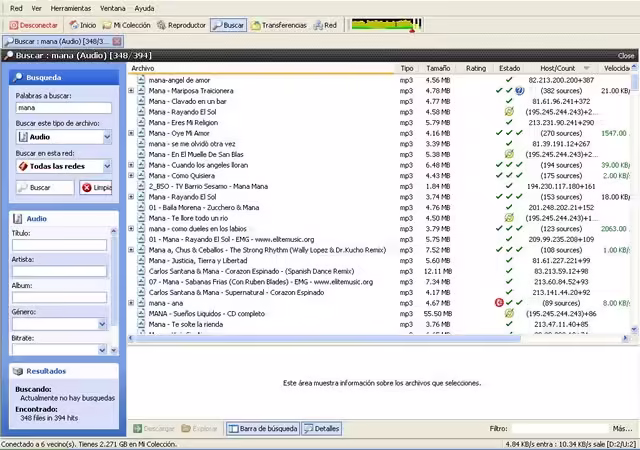This screenshot has width=640, height=450.
Task: Open the Red menu
Action: pos(16,8)
